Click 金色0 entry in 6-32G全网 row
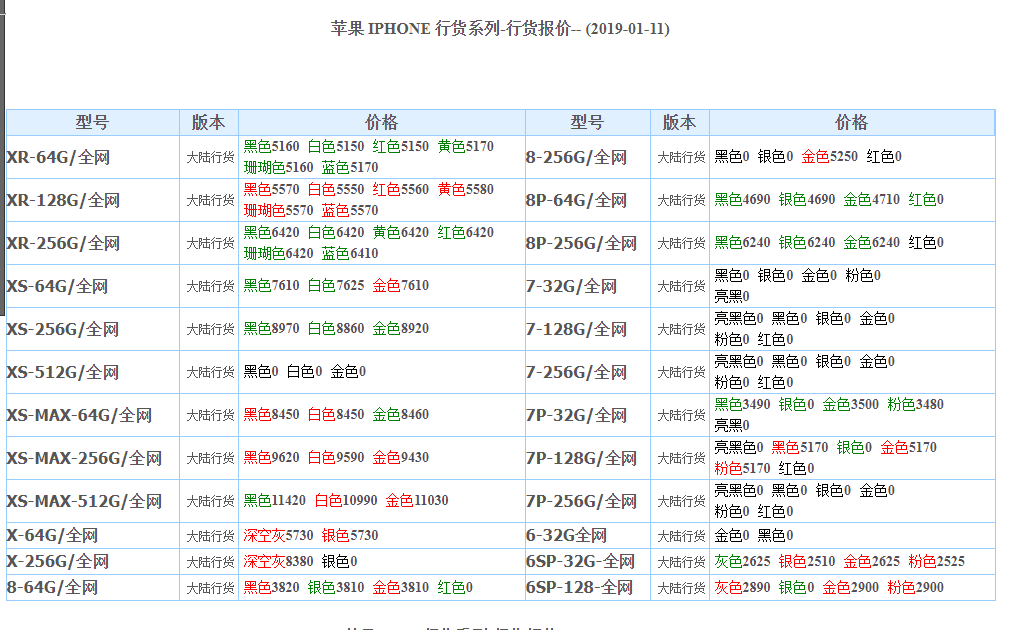Screen dimensions: 1012x630 [732, 536]
